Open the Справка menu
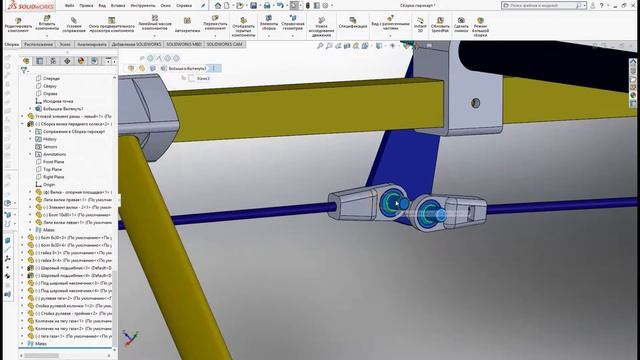The width and height of the screenshot is (640, 360). click(x=184, y=6)
